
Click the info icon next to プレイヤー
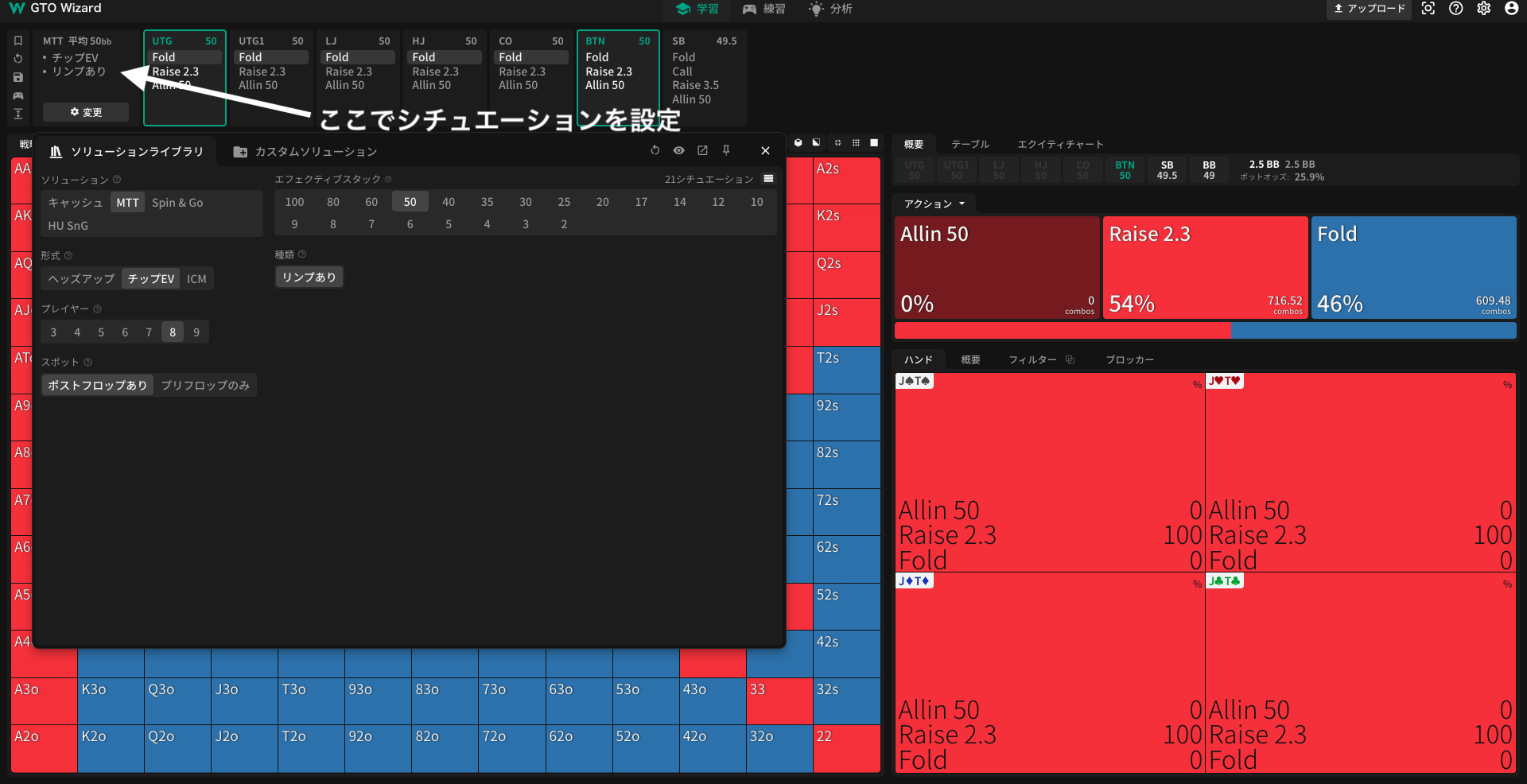[98, 309]
